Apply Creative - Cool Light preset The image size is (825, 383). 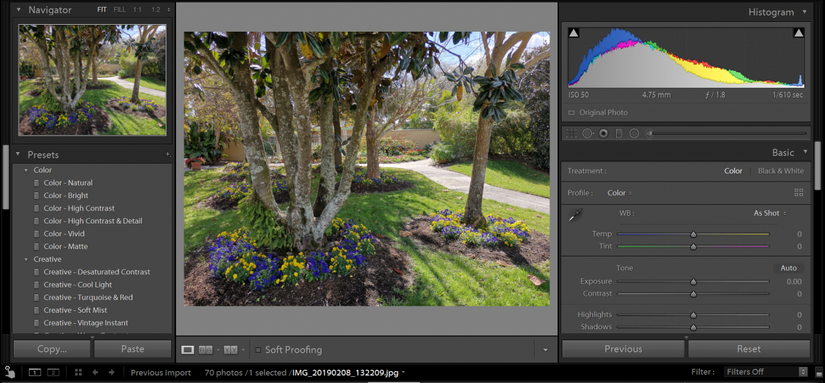tap(77, 285)
